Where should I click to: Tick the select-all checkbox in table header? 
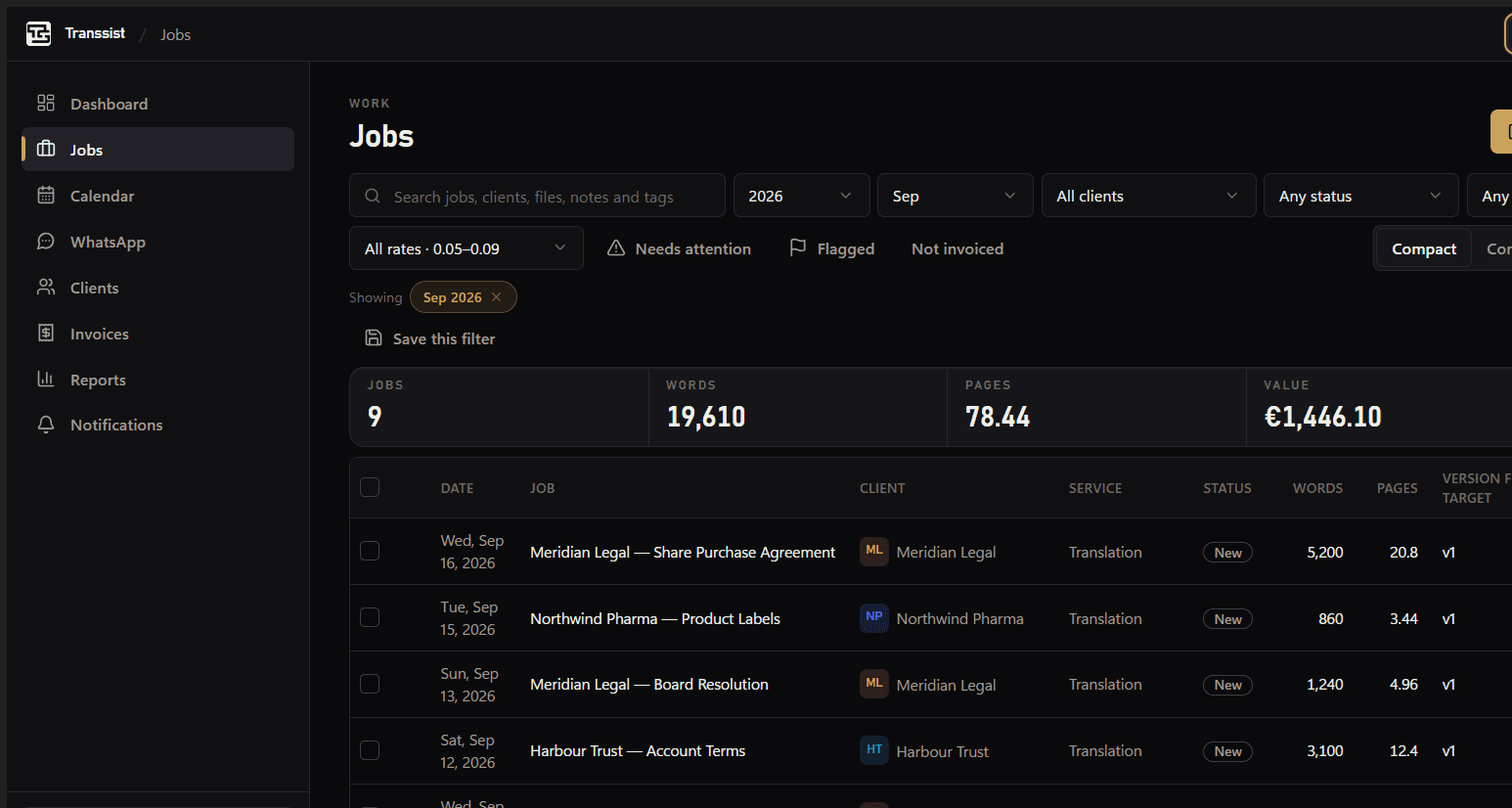370,487
